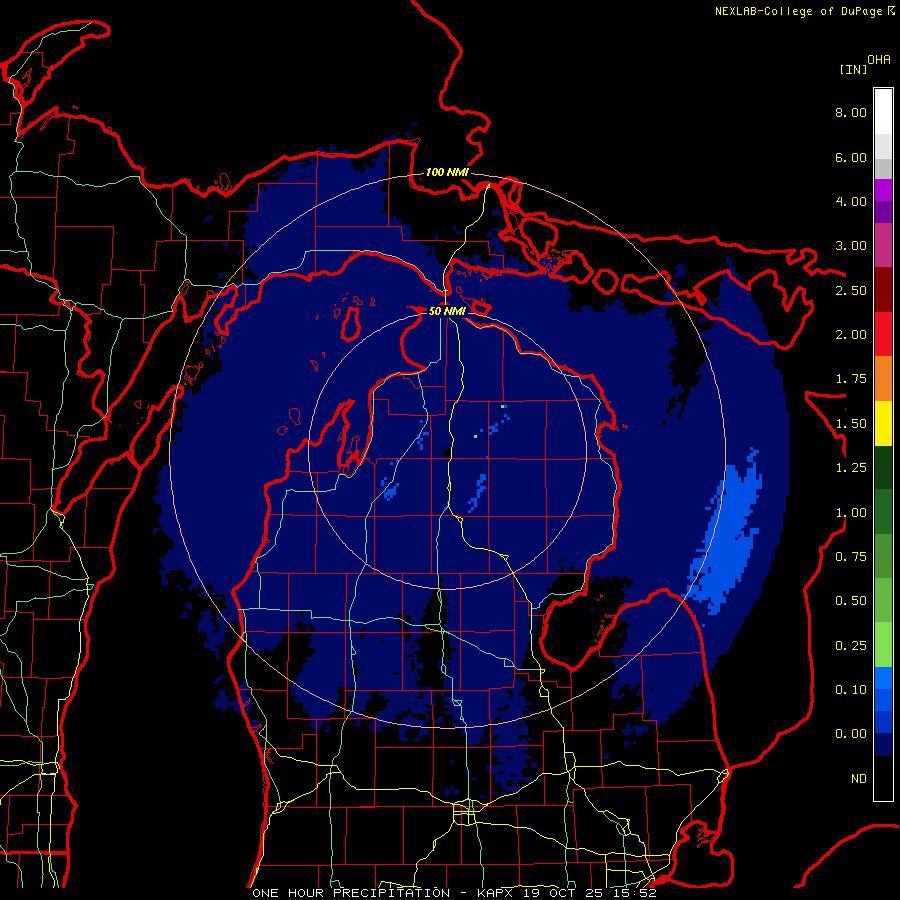The height and width of the screenshot is (900, 900).
Task: Click the 4.00 legend value
Action: [x=851, y=201]
